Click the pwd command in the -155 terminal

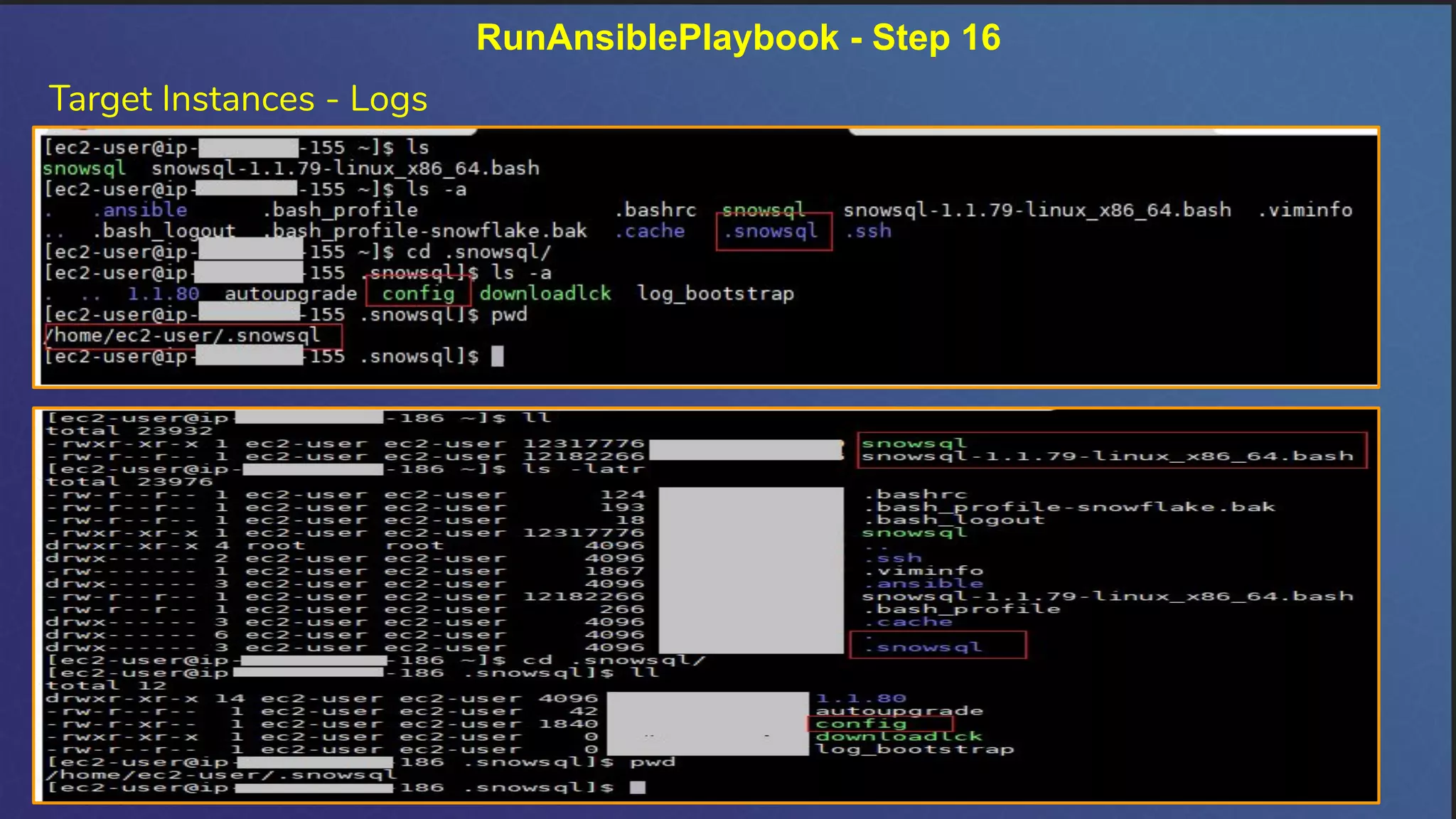point(509,315)
